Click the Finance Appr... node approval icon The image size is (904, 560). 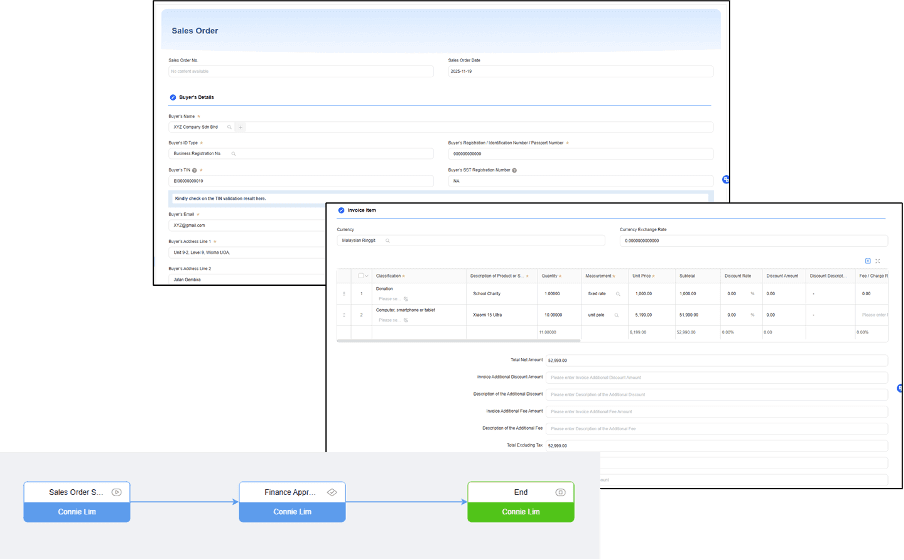pyautogui.click(x=332, y=493)
